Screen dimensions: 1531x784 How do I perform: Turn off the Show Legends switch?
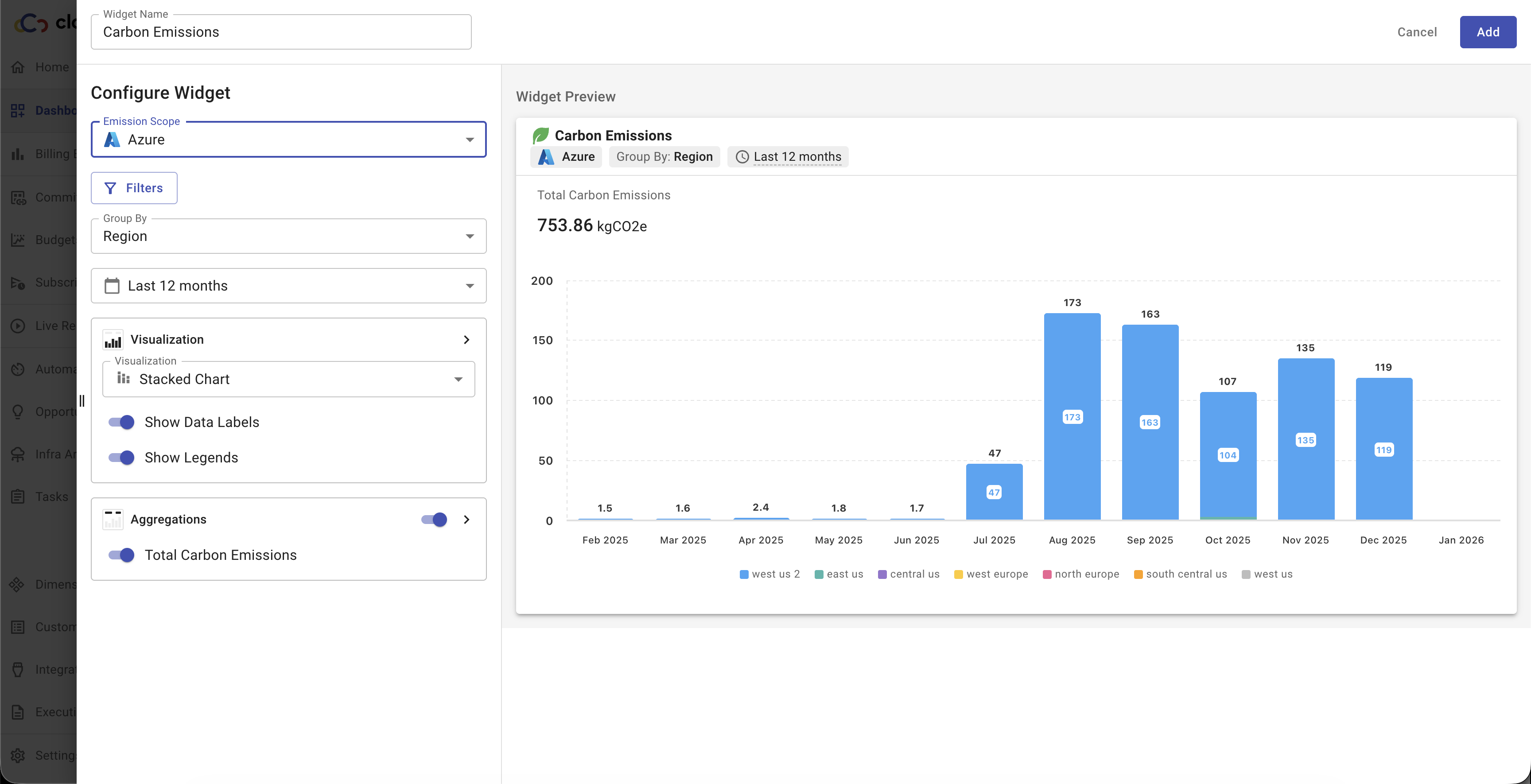point(121,458)
